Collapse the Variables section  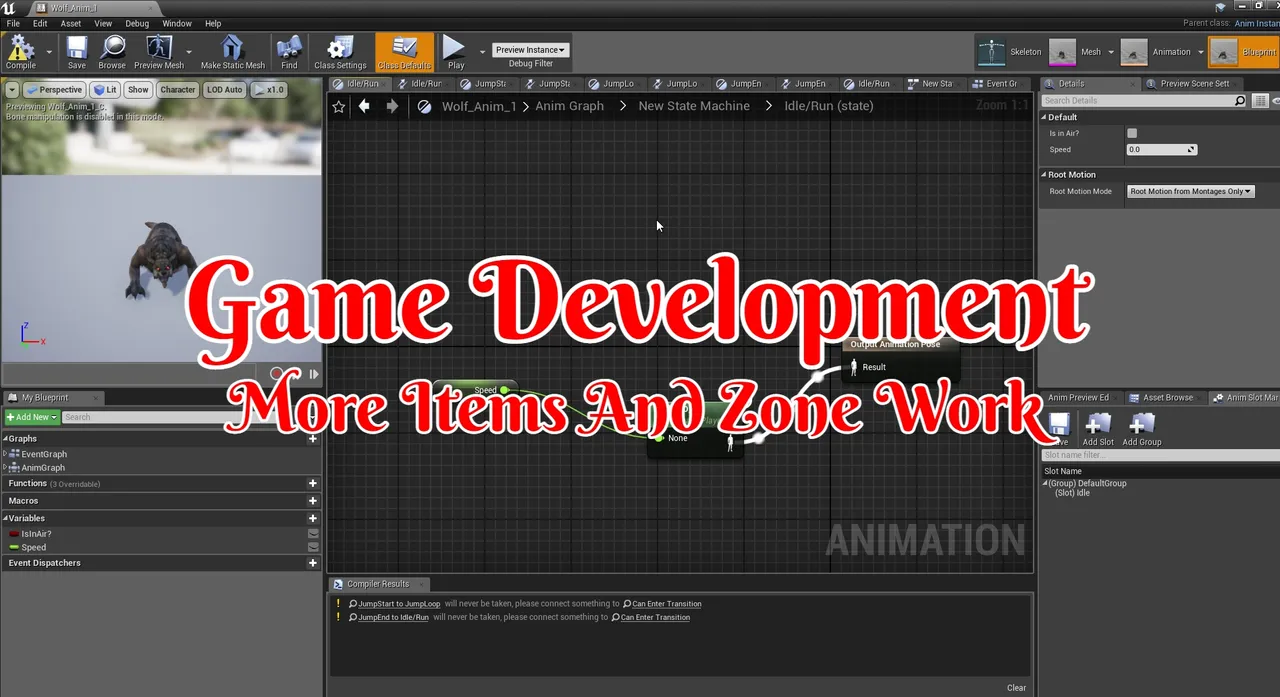point(5,518)
